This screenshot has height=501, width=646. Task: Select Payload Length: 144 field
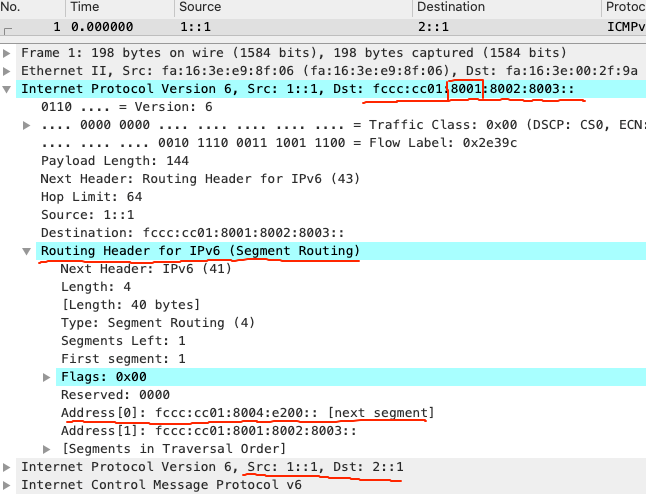tap(115, 161)
